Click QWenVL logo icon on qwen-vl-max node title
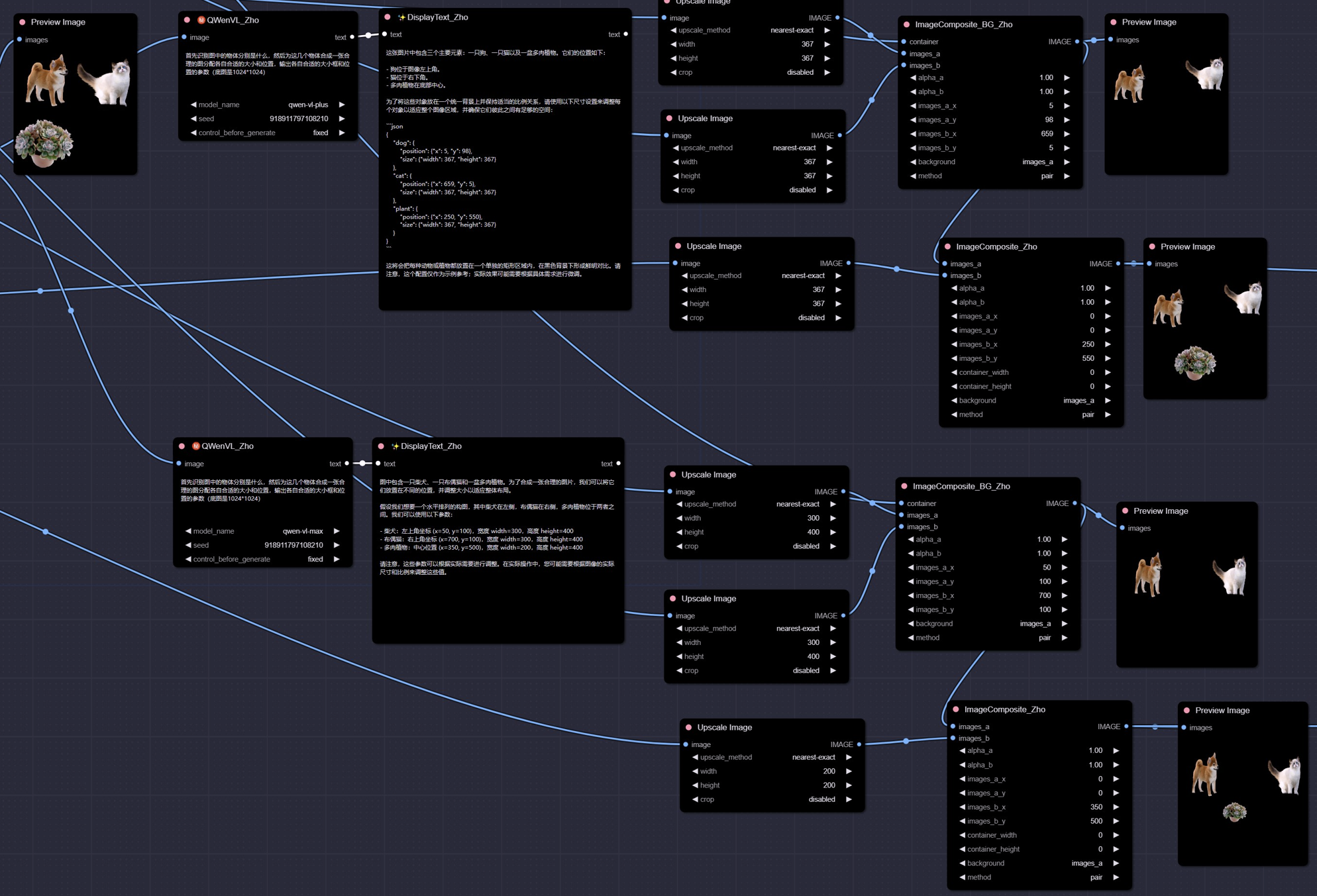1317x896 pixels. pos(196,446)
